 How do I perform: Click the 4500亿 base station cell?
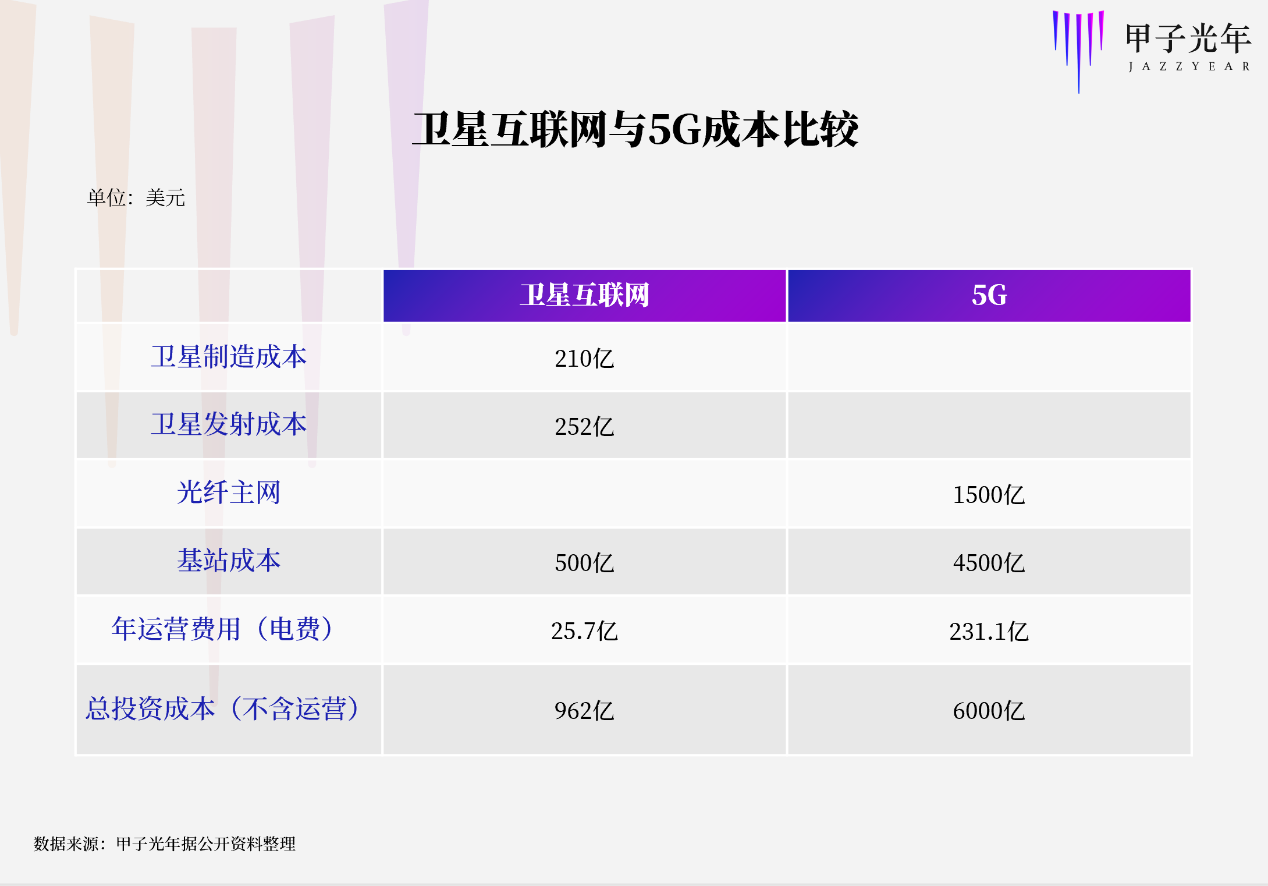pos(989,563)
